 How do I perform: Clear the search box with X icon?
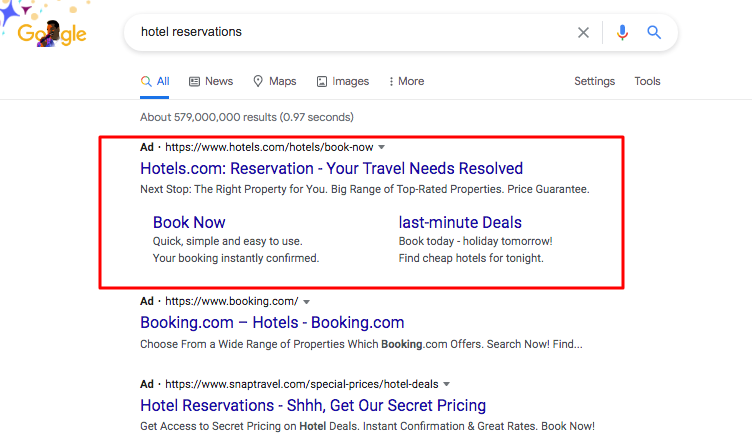583,33
